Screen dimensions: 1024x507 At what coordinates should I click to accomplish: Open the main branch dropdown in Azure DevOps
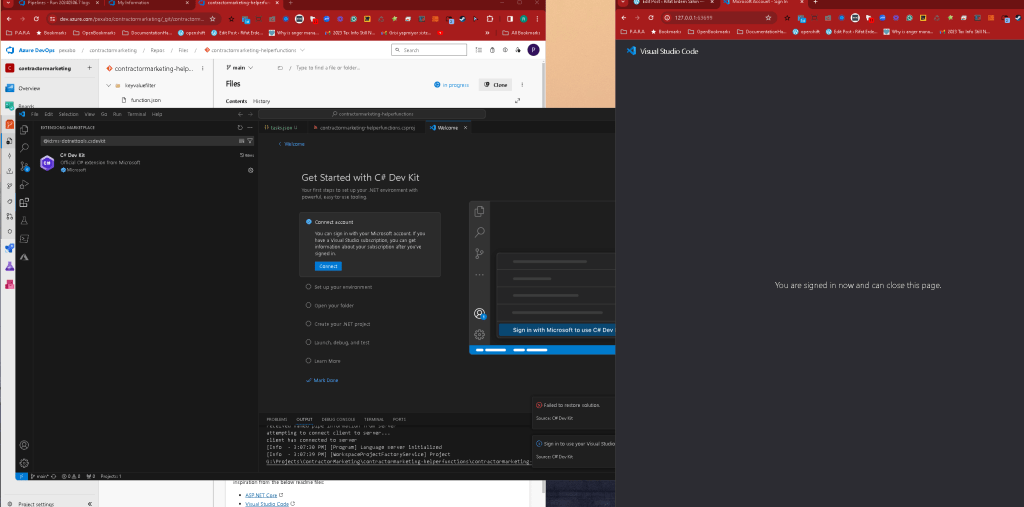[240, 67]
